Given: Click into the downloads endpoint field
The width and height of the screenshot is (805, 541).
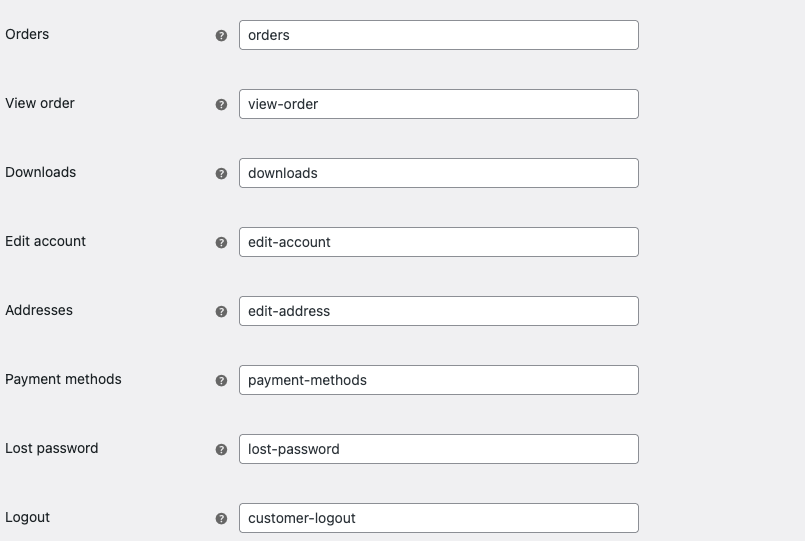Looking at the screenshot, I should pyautogui.click(x=438, y=173).
